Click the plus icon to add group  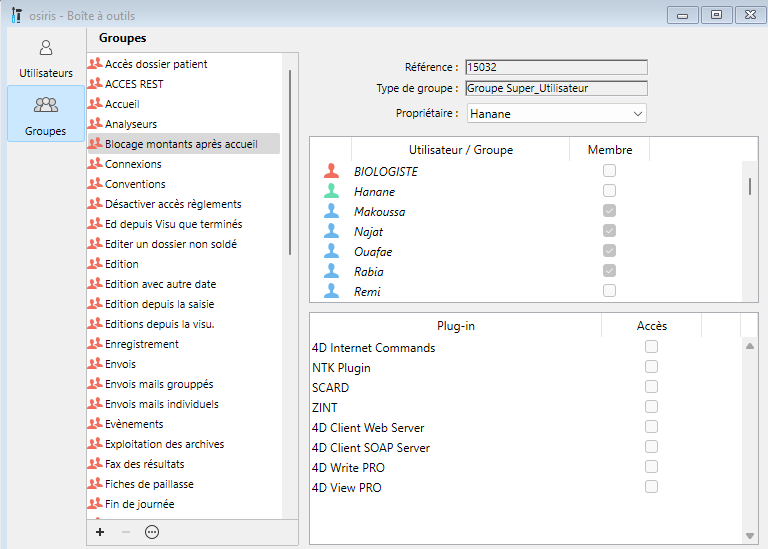100,532
